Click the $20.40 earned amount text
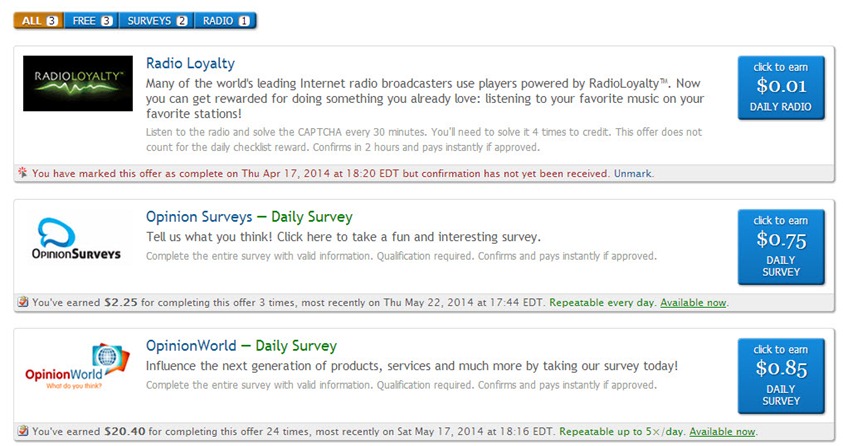This screenshot has width=843, height=446. pyautogui.click(x=125, y=431)
